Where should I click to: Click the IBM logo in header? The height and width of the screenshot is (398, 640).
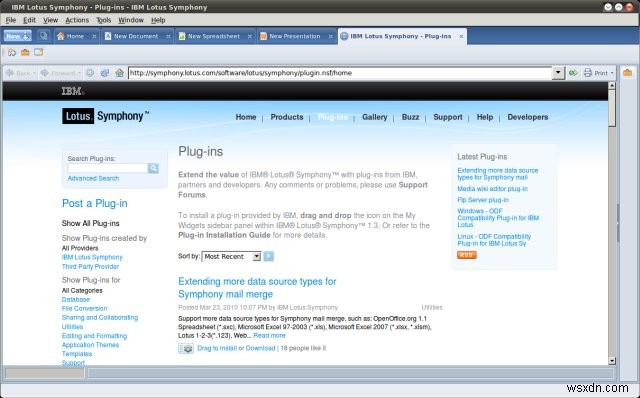[73, 91]
